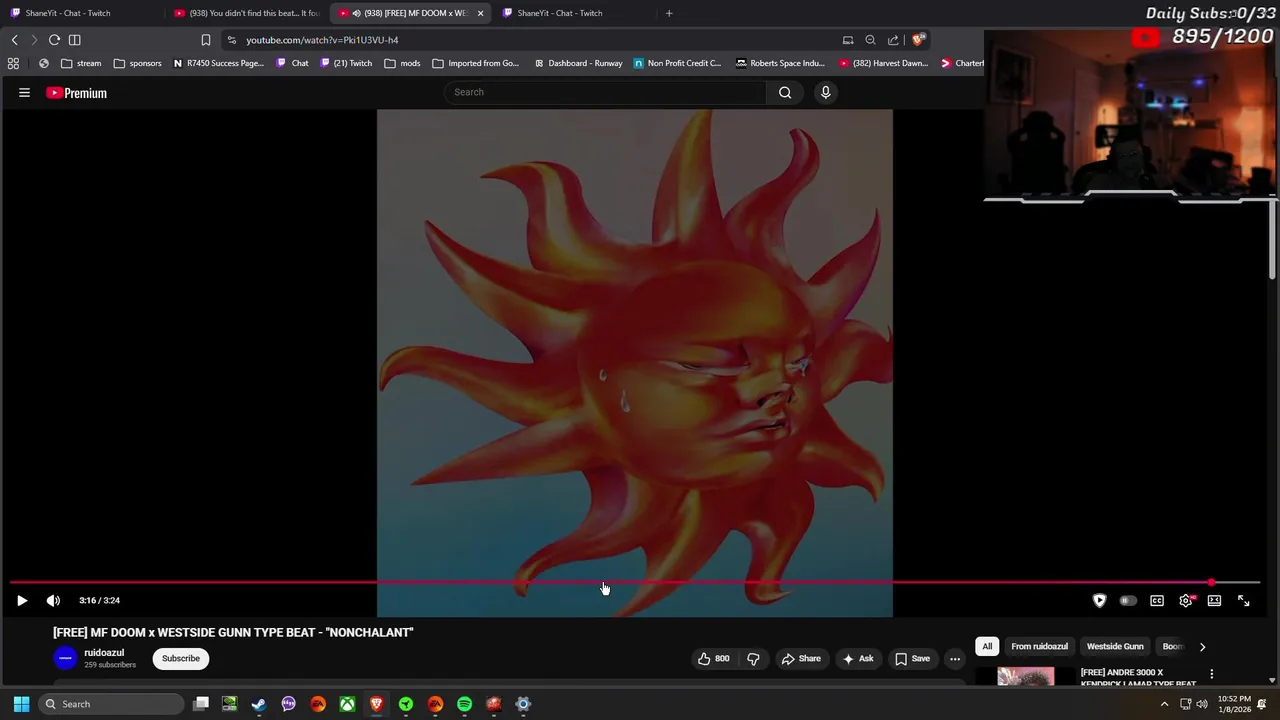Open the ruidoazul channel avatar
This screenshot has width=1280, height=720.
point(65,658)
